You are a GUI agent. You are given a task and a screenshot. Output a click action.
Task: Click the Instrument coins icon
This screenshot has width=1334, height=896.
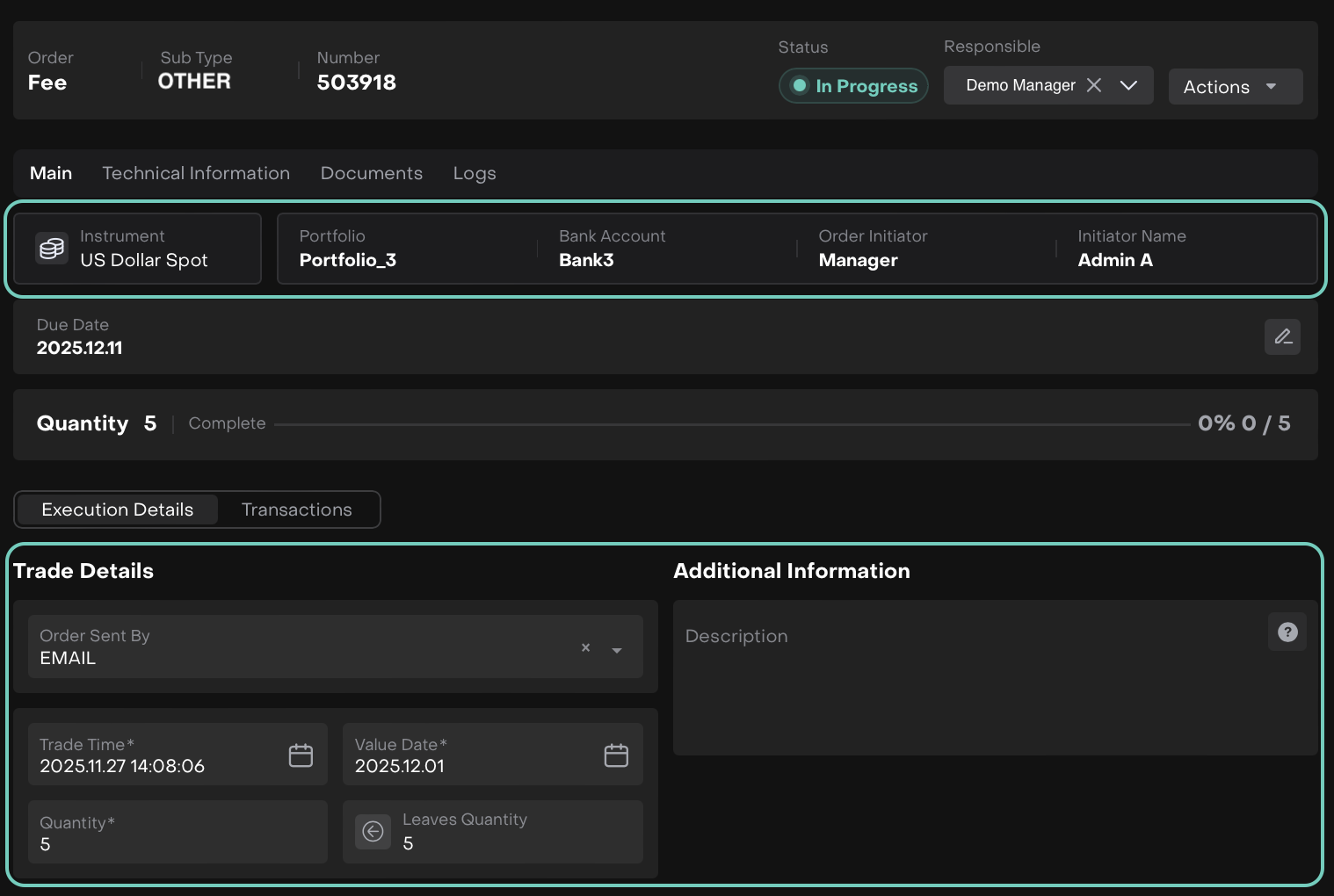[x=52, y=249]
